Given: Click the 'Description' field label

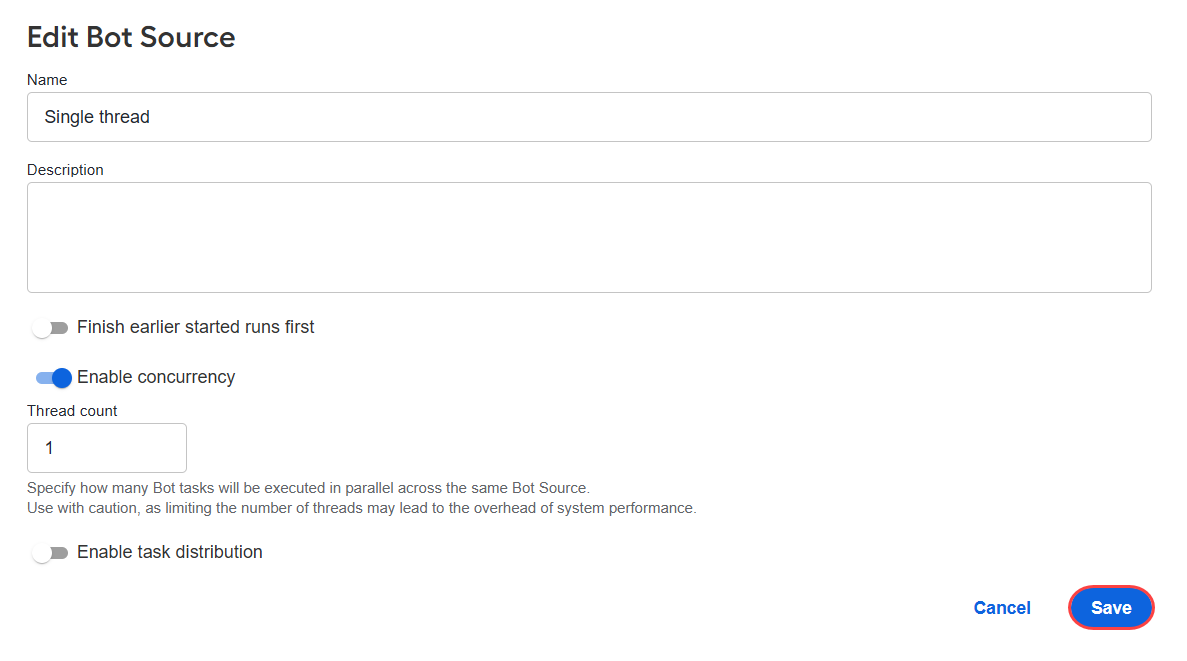Looking at the screenshot, I should pyautogui.click(x=65, y=170).
